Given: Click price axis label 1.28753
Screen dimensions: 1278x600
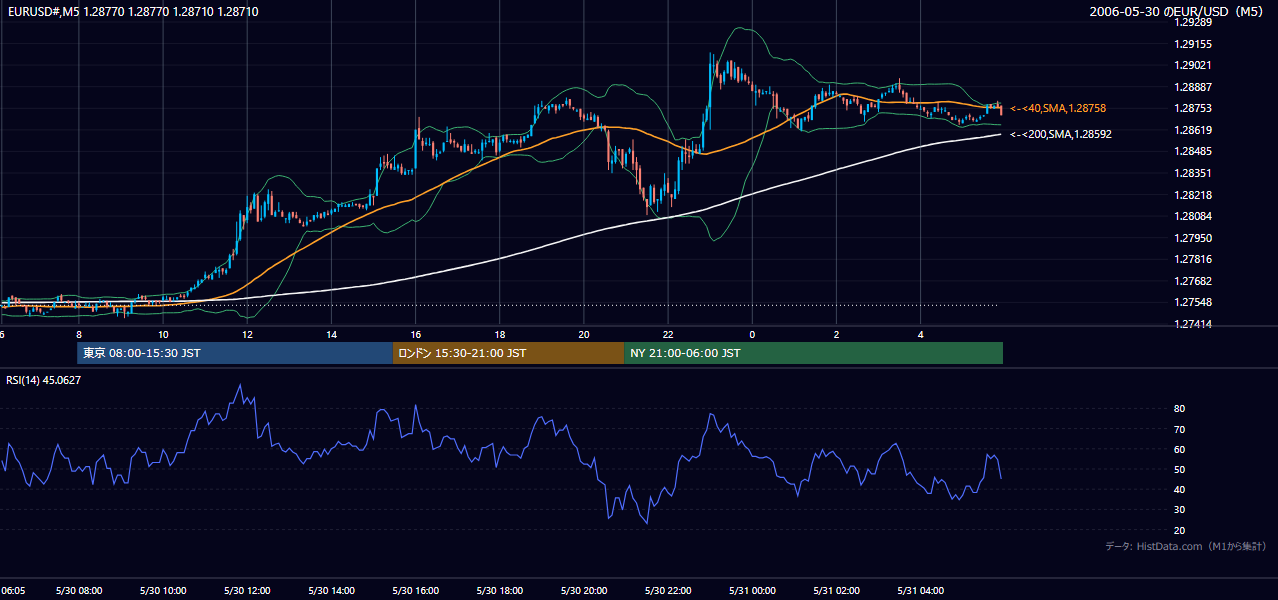Looking at the screenshot, I should pyautogui.click(x=1193, y=108).
